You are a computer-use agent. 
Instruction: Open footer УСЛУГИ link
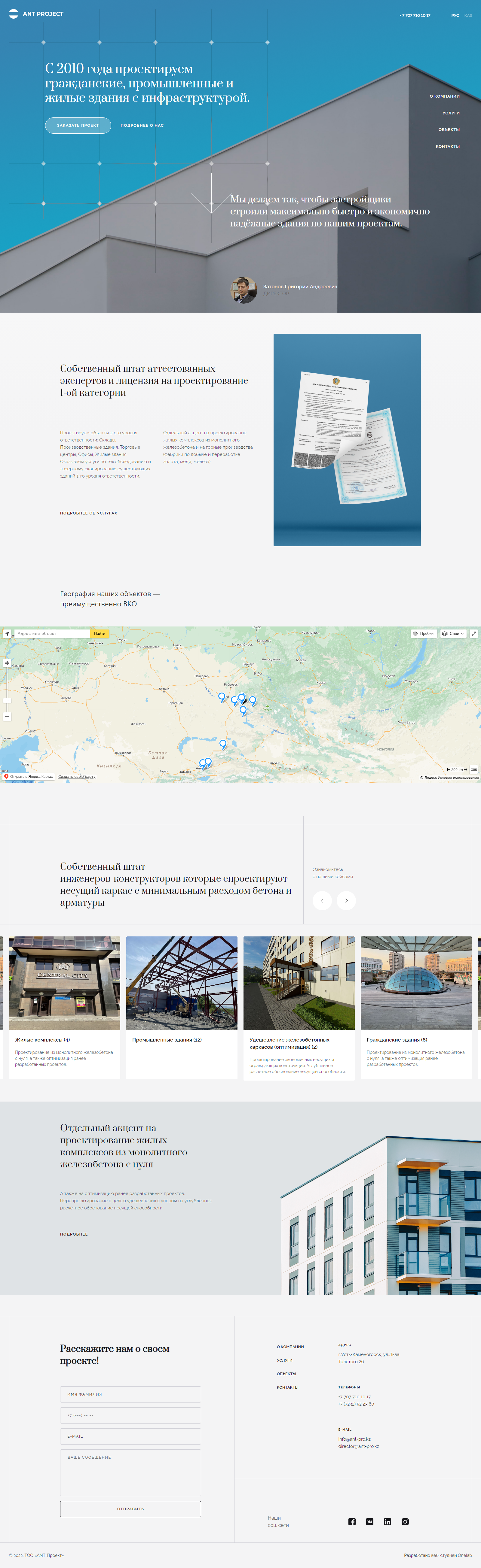point(285,1360)
